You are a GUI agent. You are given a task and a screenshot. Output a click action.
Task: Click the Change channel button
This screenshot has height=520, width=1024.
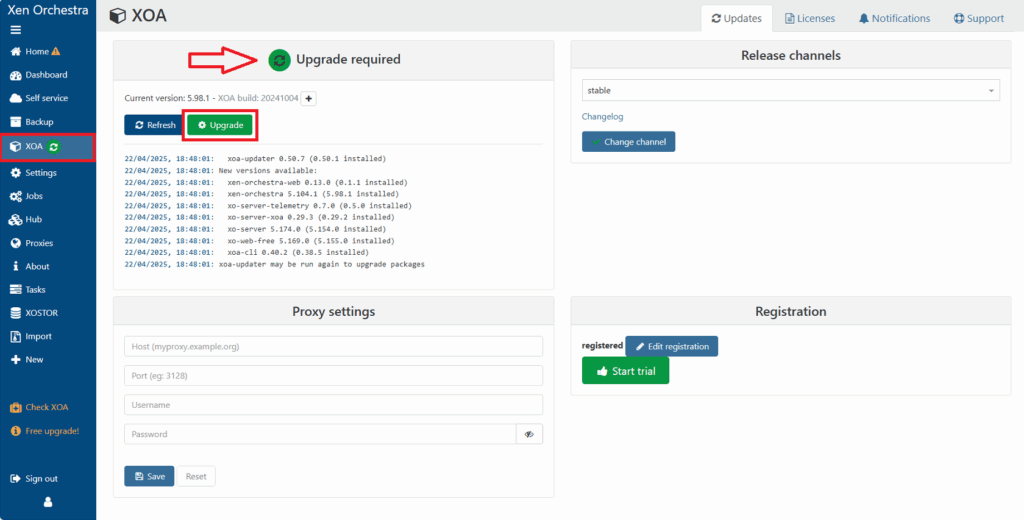coord(628,142)
